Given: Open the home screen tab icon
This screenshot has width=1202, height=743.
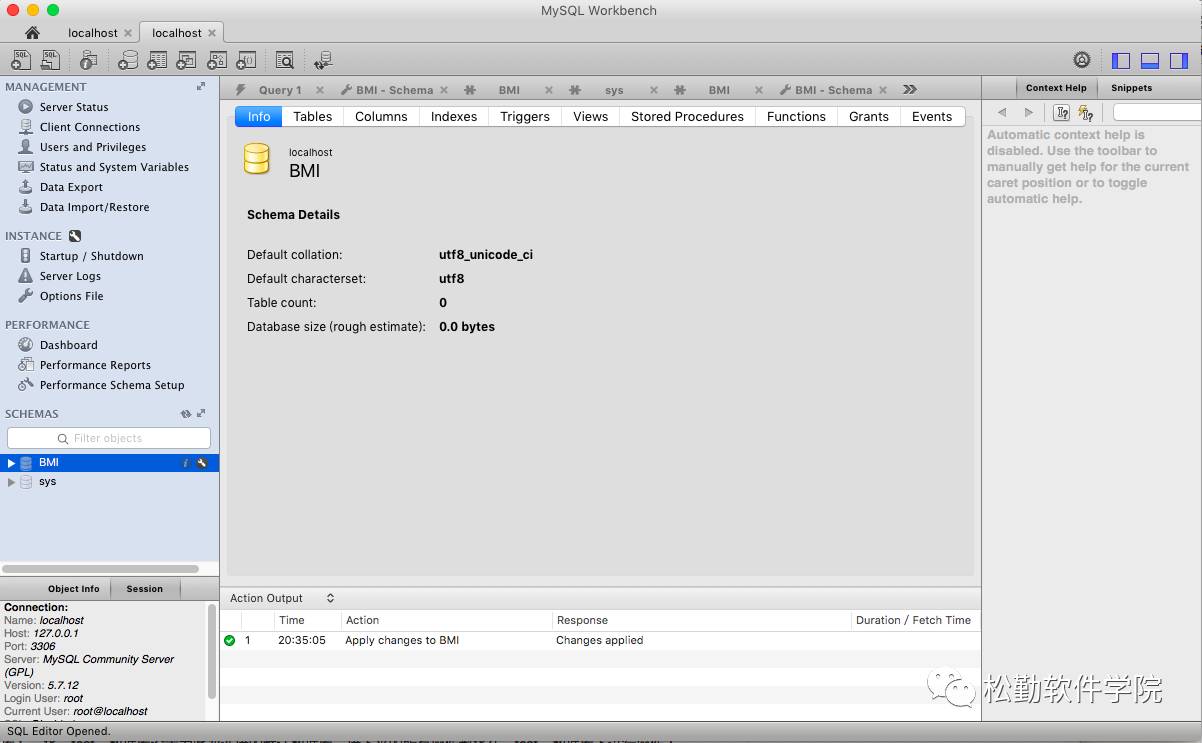Looking at the screenshot, I should tap(32, 33).
